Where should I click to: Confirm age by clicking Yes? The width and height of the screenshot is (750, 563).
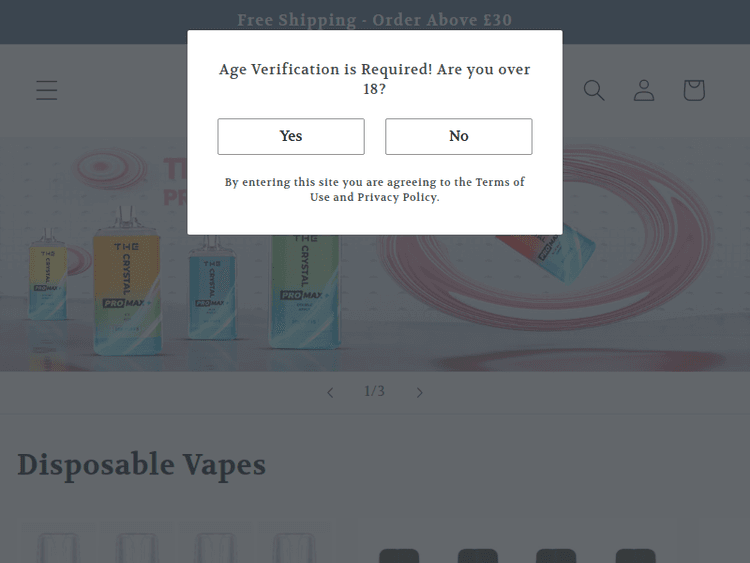pos(291,136)
